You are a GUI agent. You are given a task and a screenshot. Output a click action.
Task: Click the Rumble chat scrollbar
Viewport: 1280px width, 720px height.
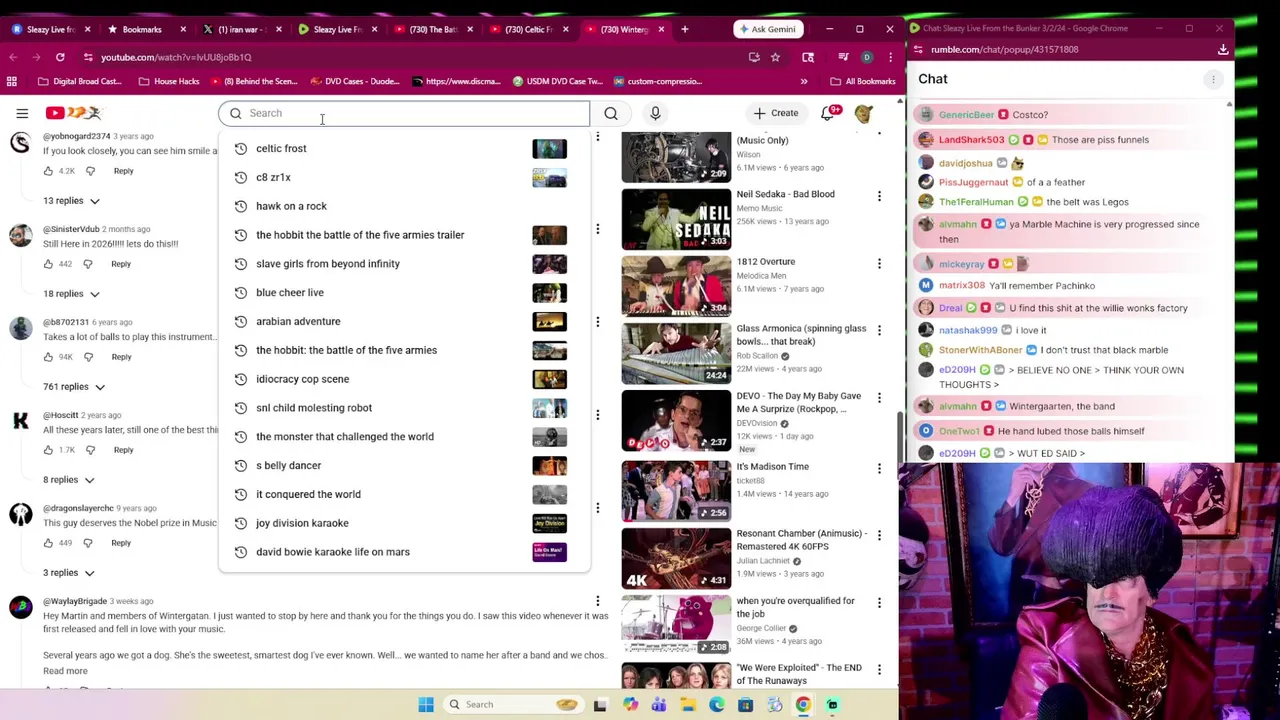(x=1229, y=280)
